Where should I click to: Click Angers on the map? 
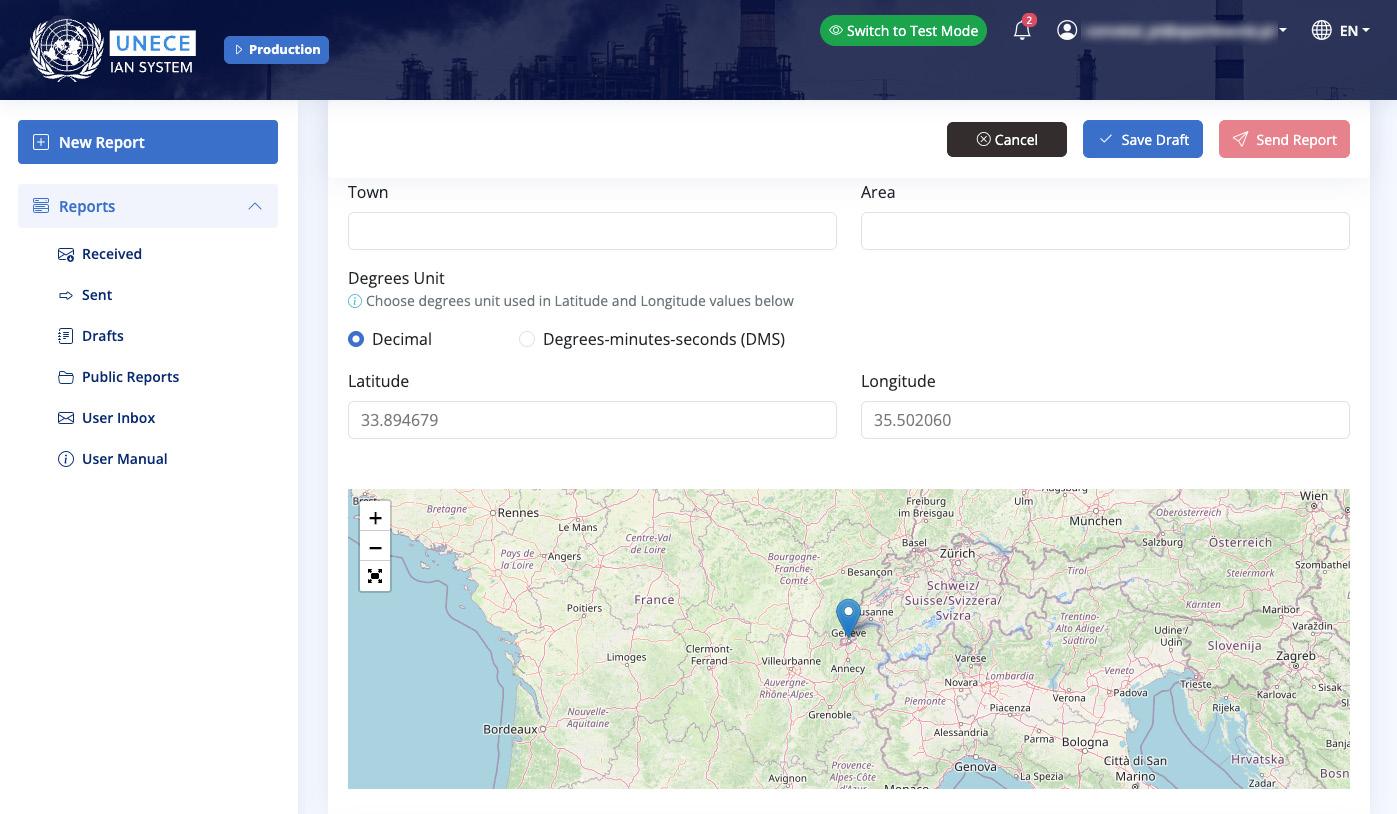(565, 557)
